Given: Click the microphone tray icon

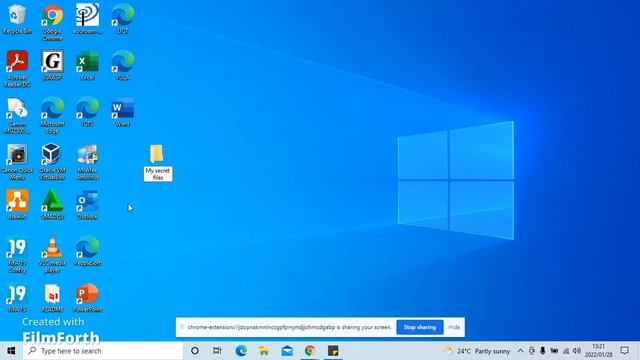Looking at the screenshot, I should (x=542, y=351).
